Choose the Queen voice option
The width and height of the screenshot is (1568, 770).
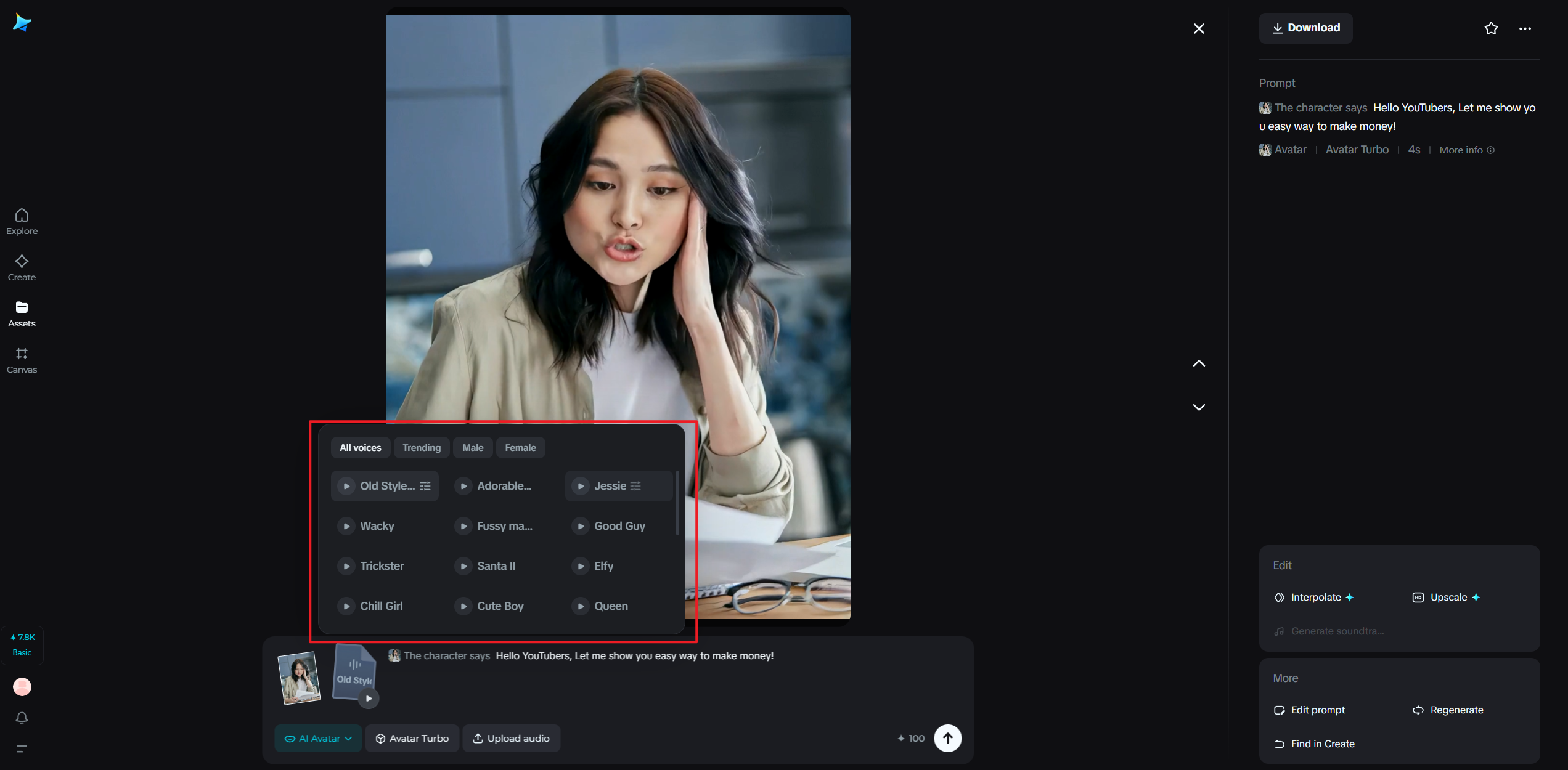click(610, 606)
